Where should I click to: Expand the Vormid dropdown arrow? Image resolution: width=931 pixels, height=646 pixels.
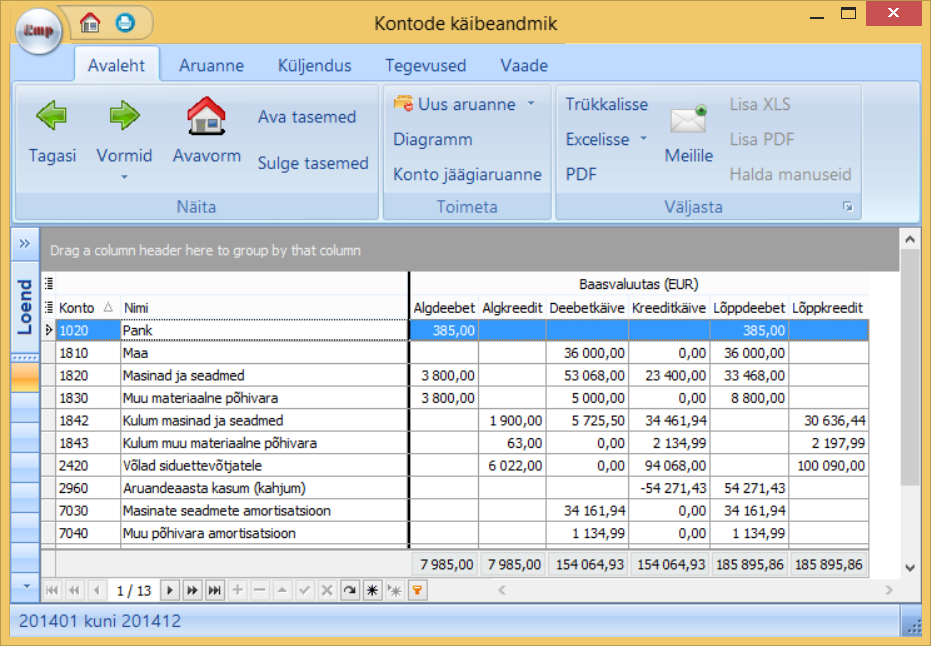[124, 177]
